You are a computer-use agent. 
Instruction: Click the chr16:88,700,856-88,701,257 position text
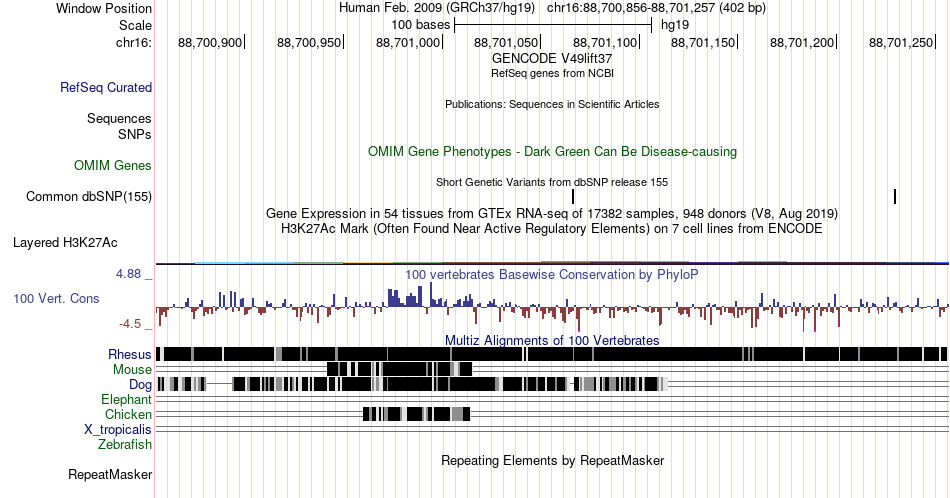tap(631, 8)
